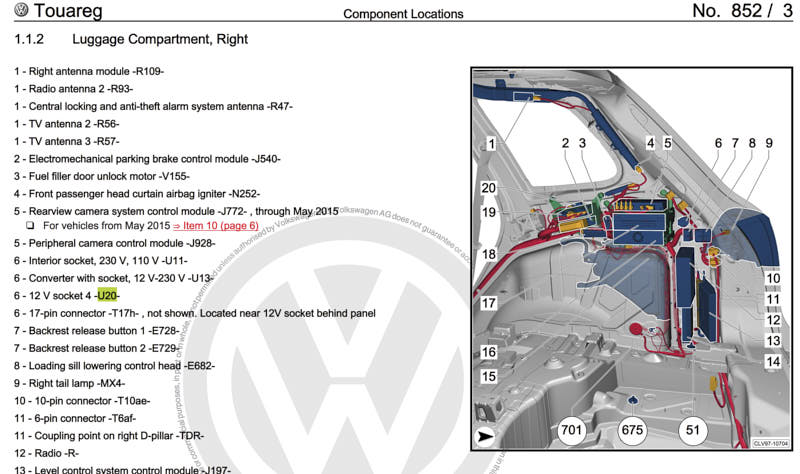Click the diagram code CLV97-10704 label
The width and height of the screenshot is (800, 474).
pyautogui.click(x=770, y=443)
